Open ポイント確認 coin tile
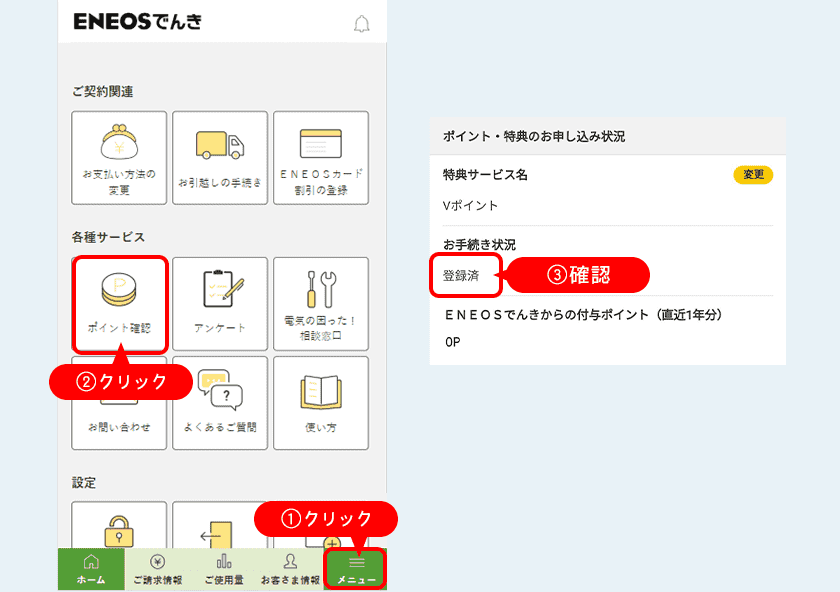The image size is (840, 592). 120,304
